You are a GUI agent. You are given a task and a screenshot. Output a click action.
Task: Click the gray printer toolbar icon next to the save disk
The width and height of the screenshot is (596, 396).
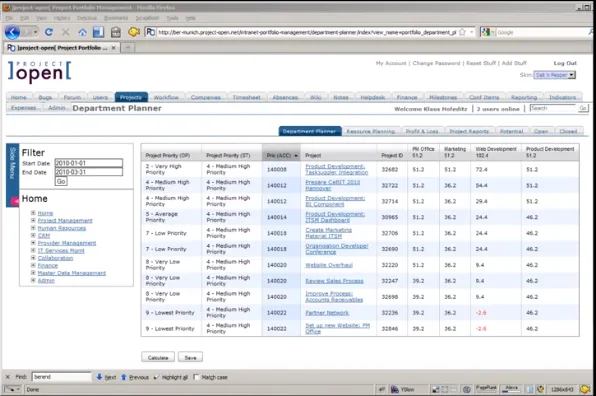coord(116,32)
